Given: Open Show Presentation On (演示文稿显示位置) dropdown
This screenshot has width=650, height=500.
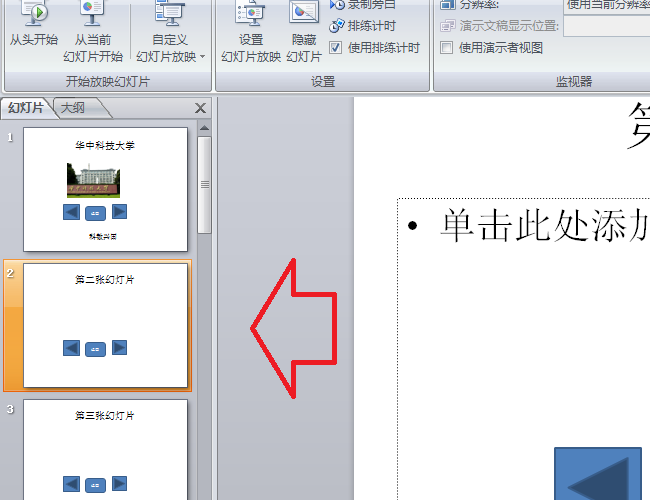Looking at the screenshot, I should 606,27.
